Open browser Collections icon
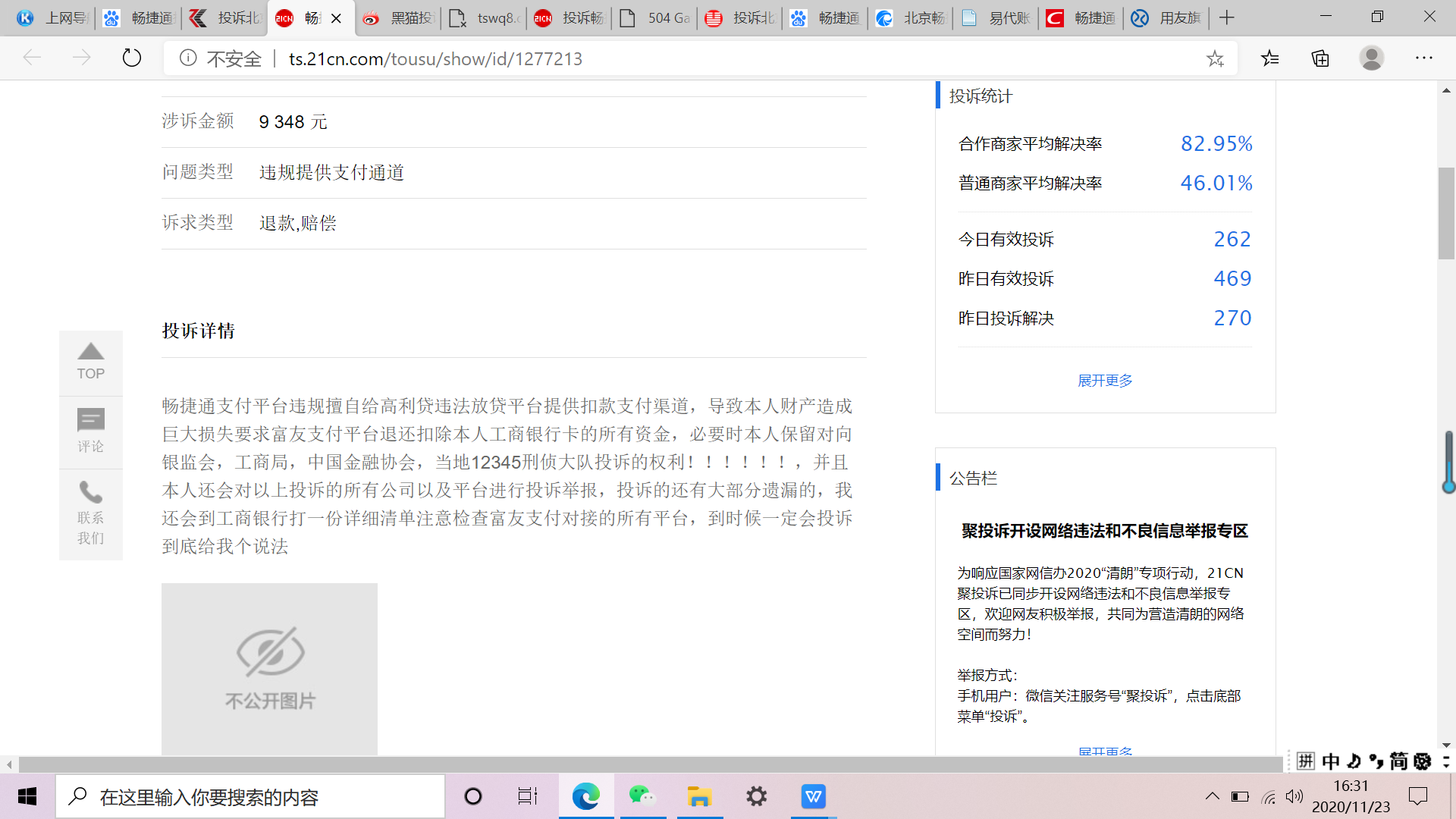Viewport: 1456px width, 819px height. tap(1320, 58)
